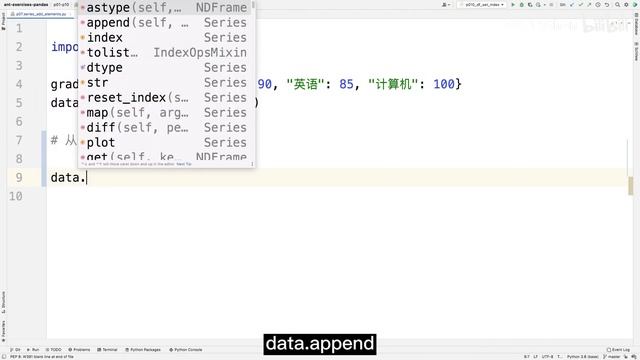640x360 pixels.
Task: Open the Run tool window tab
Action: 33,350
